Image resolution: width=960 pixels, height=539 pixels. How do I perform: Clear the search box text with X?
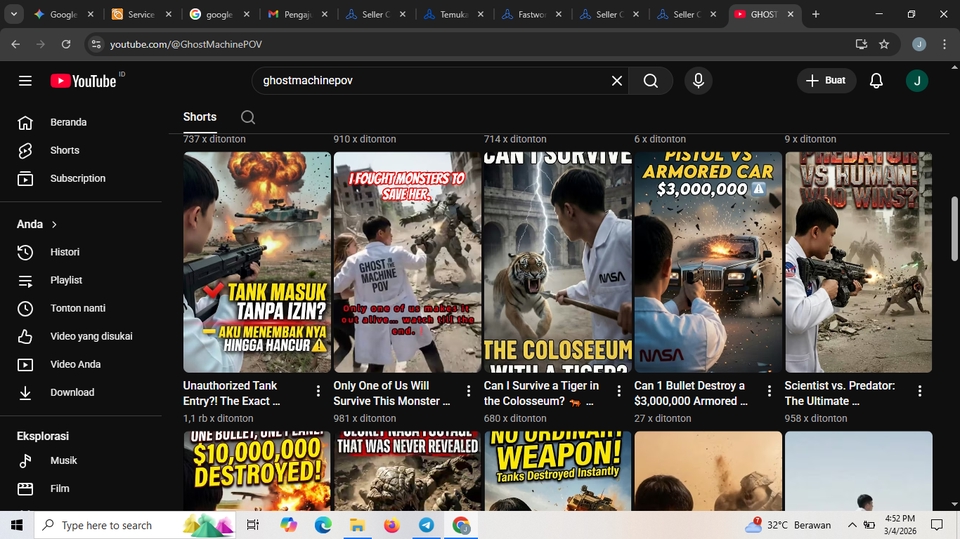[x=617, y=81]
